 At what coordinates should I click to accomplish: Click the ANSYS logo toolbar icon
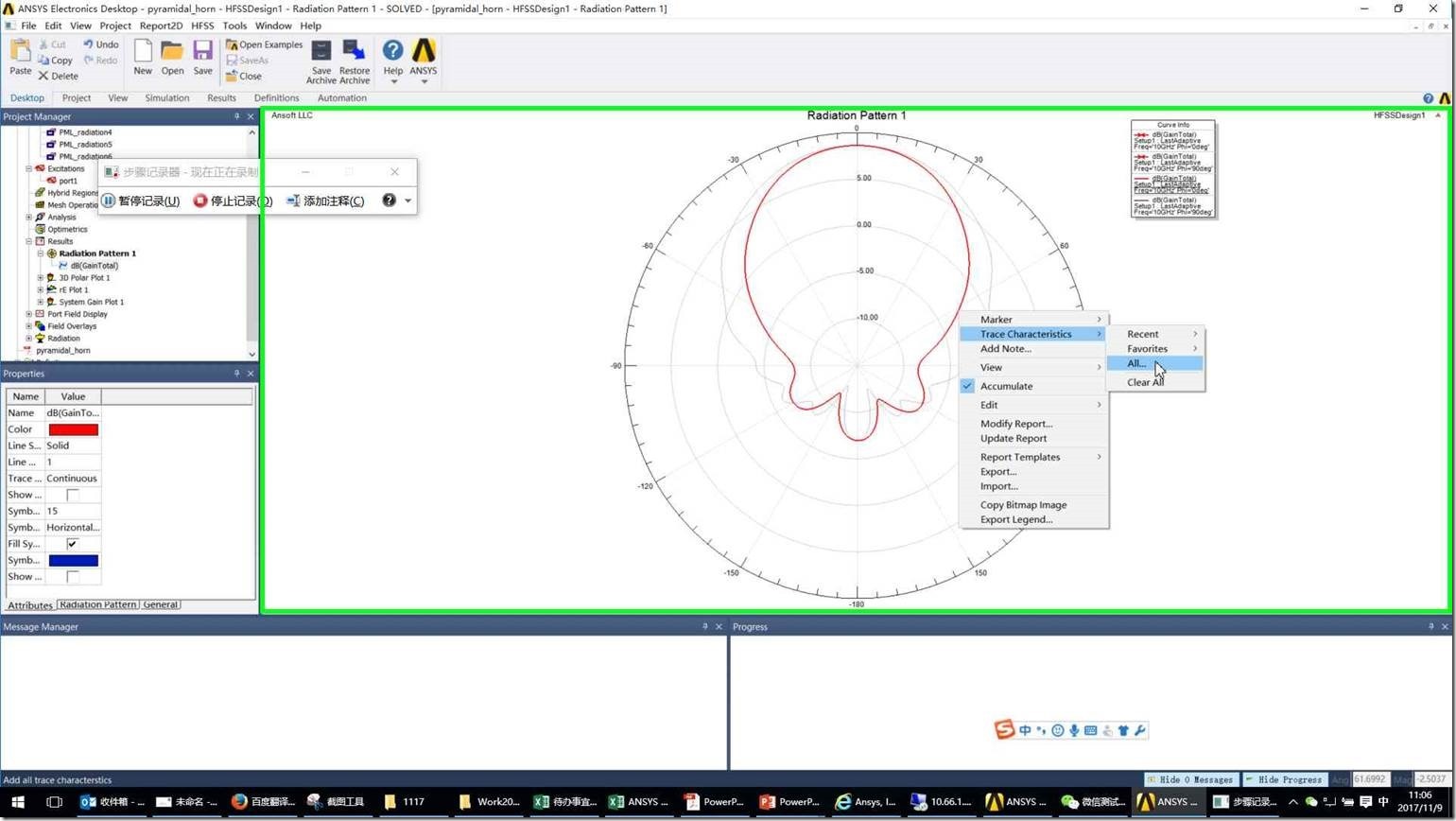pos(424,51)
